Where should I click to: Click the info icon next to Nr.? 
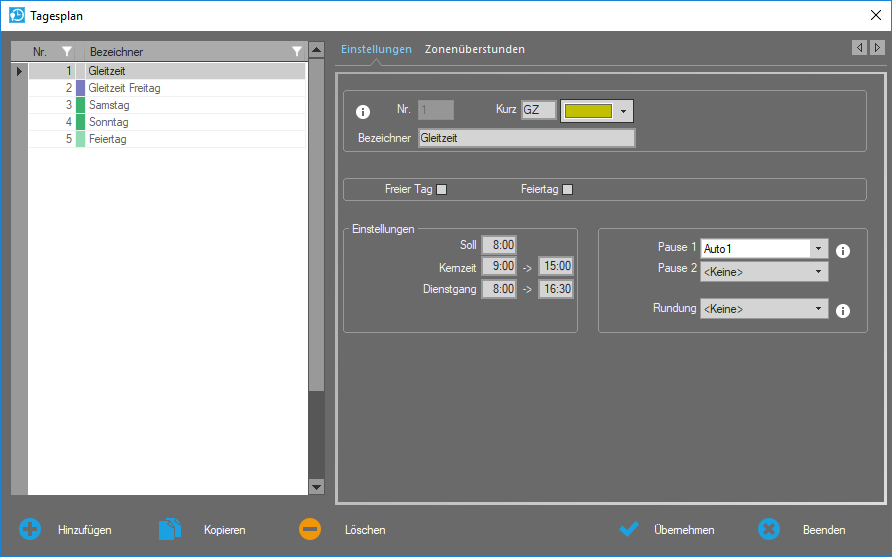(363, 111)
